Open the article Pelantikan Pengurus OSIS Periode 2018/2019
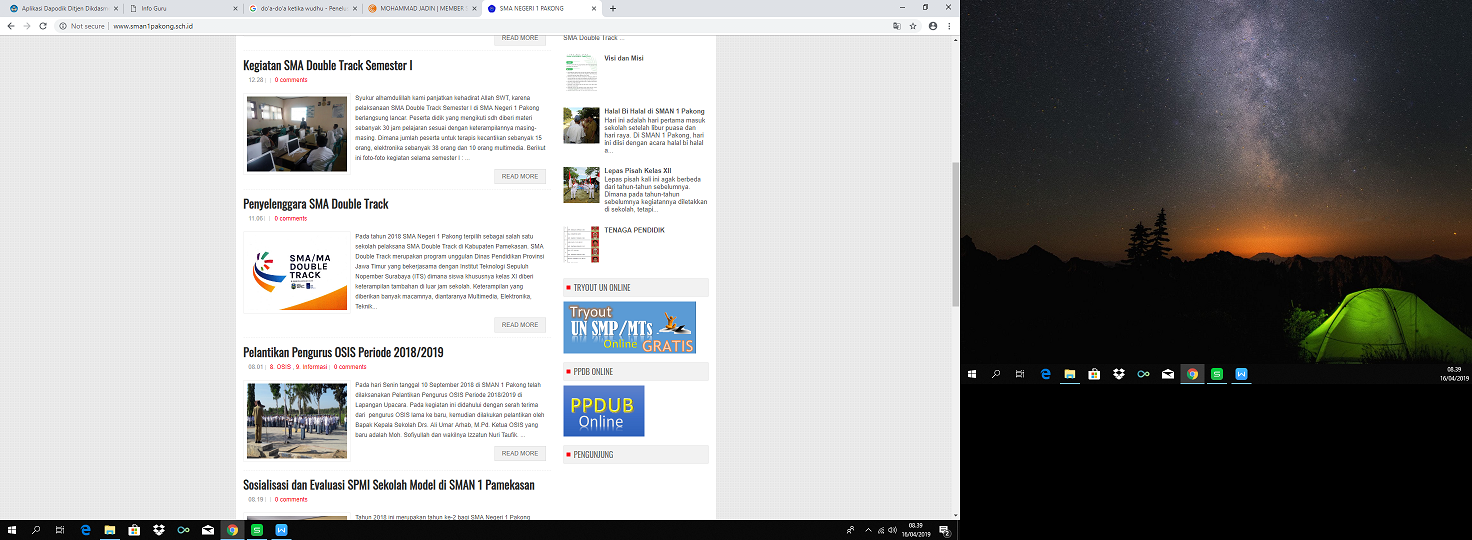Screen dimensions: 1472x540 click(343, 352)
